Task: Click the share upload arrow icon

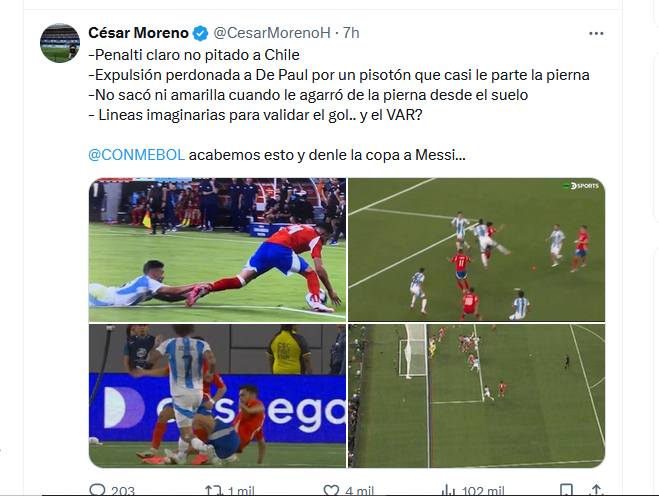Action: [x=596, y=490]
